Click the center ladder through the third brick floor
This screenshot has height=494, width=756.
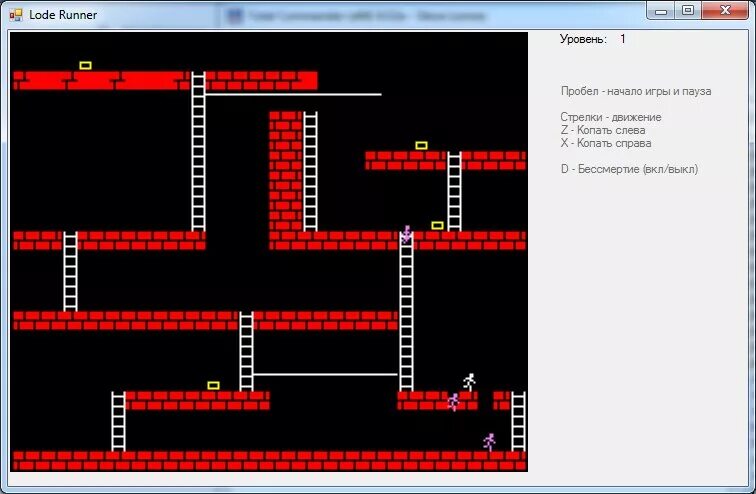pos(246,351)
